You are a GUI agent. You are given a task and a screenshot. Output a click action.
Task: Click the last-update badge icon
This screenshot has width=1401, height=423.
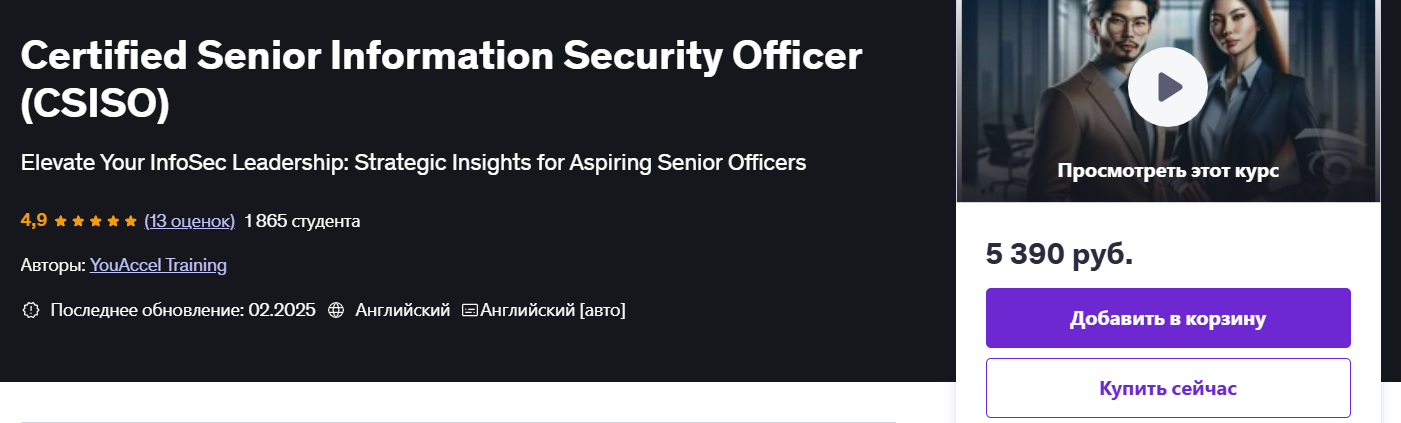tap(30, 310)
